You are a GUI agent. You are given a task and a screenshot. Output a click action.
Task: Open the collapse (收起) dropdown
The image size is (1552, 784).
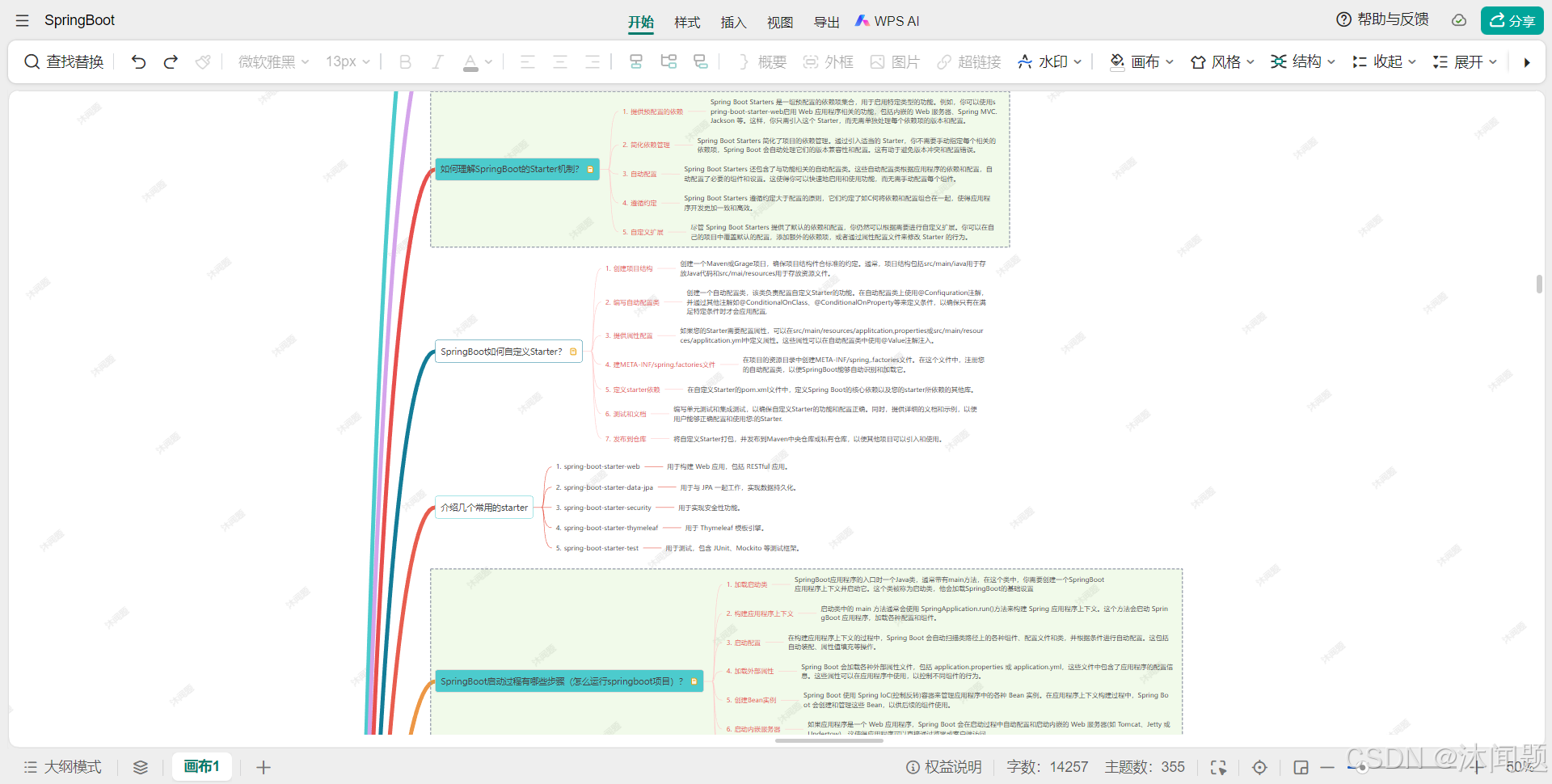(1384, 61)
